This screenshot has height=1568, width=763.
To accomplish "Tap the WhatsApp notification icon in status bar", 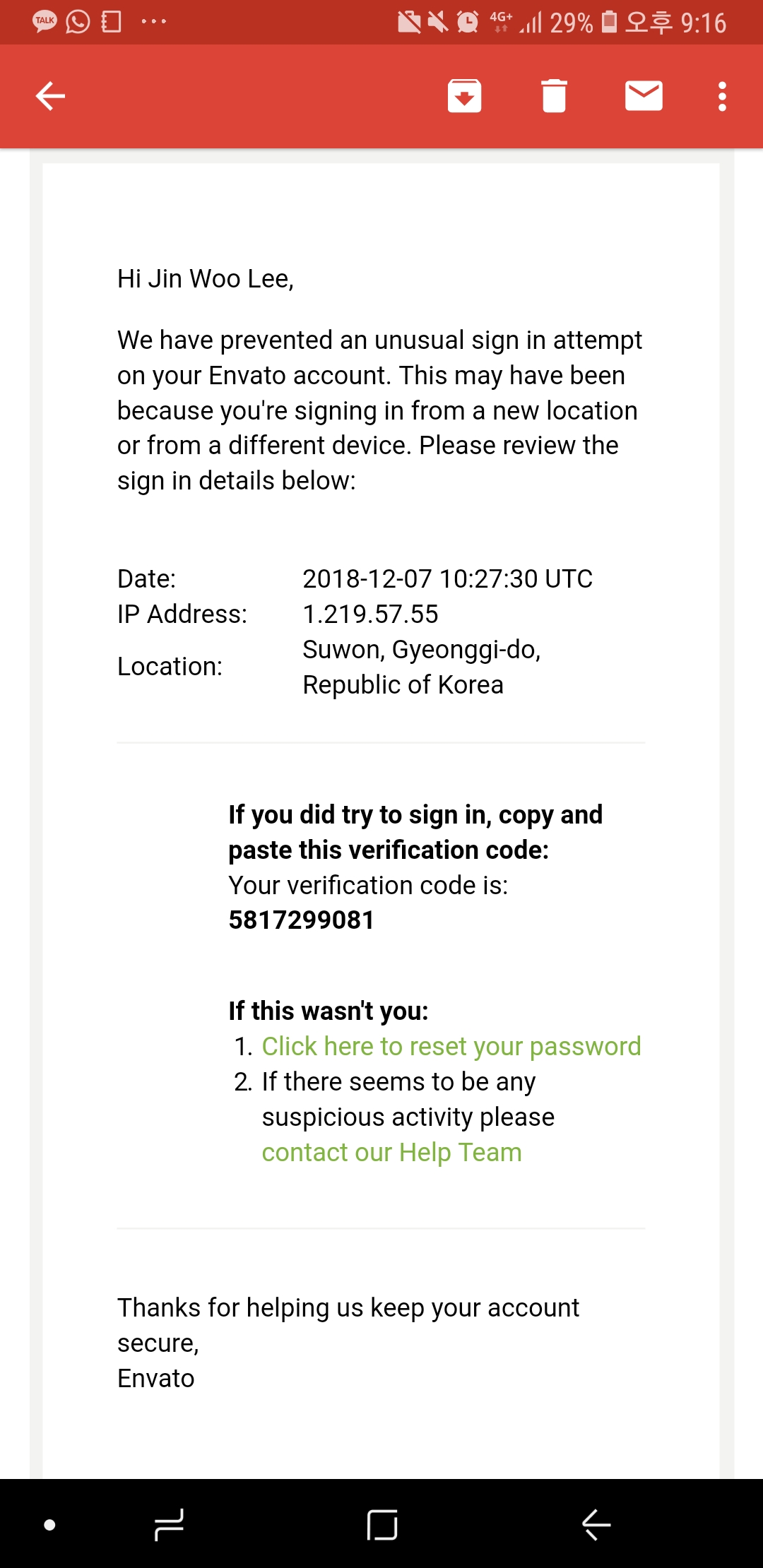I will pos(78,21).
